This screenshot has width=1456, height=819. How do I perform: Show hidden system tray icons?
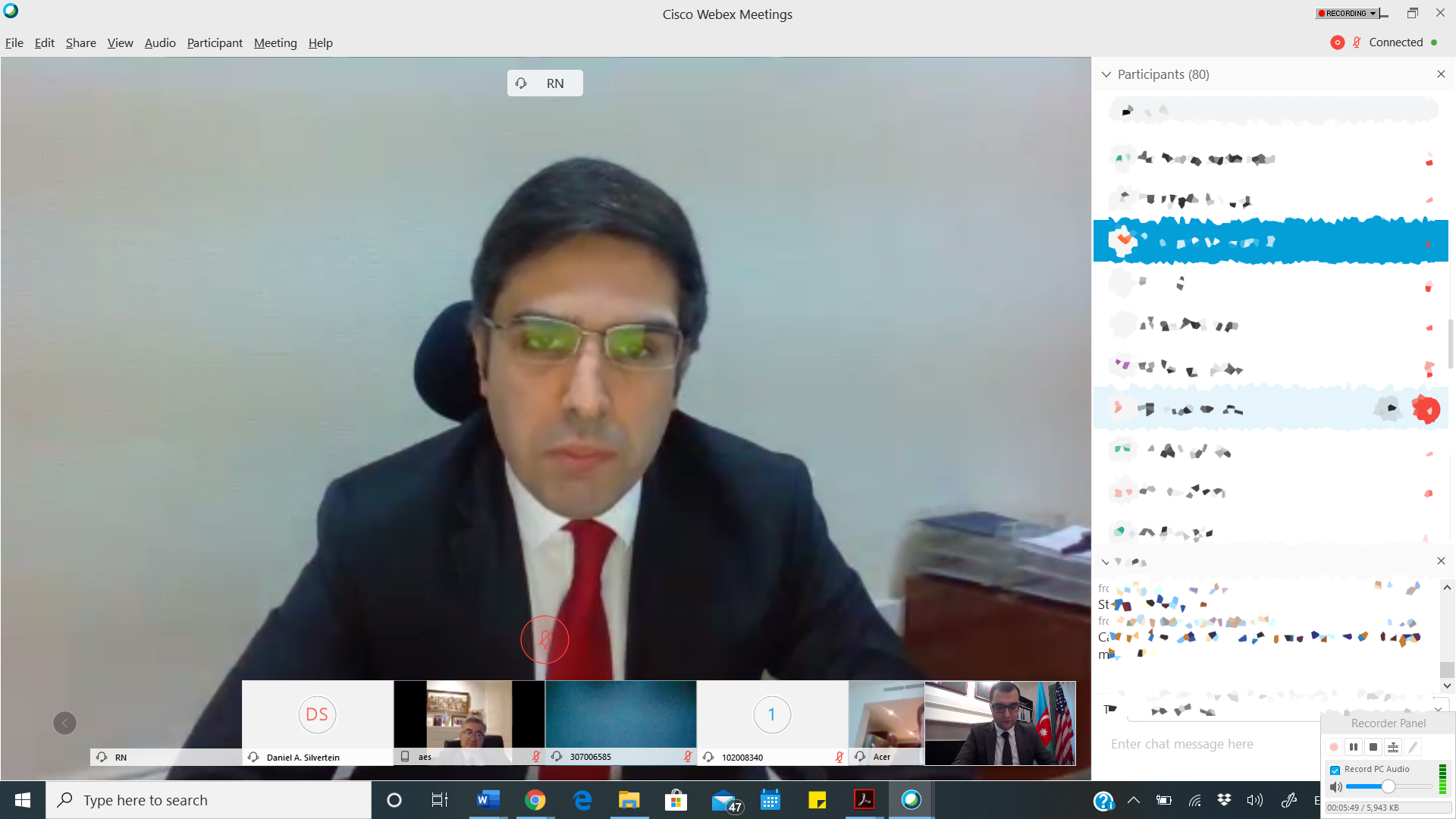coord(1134,800)
